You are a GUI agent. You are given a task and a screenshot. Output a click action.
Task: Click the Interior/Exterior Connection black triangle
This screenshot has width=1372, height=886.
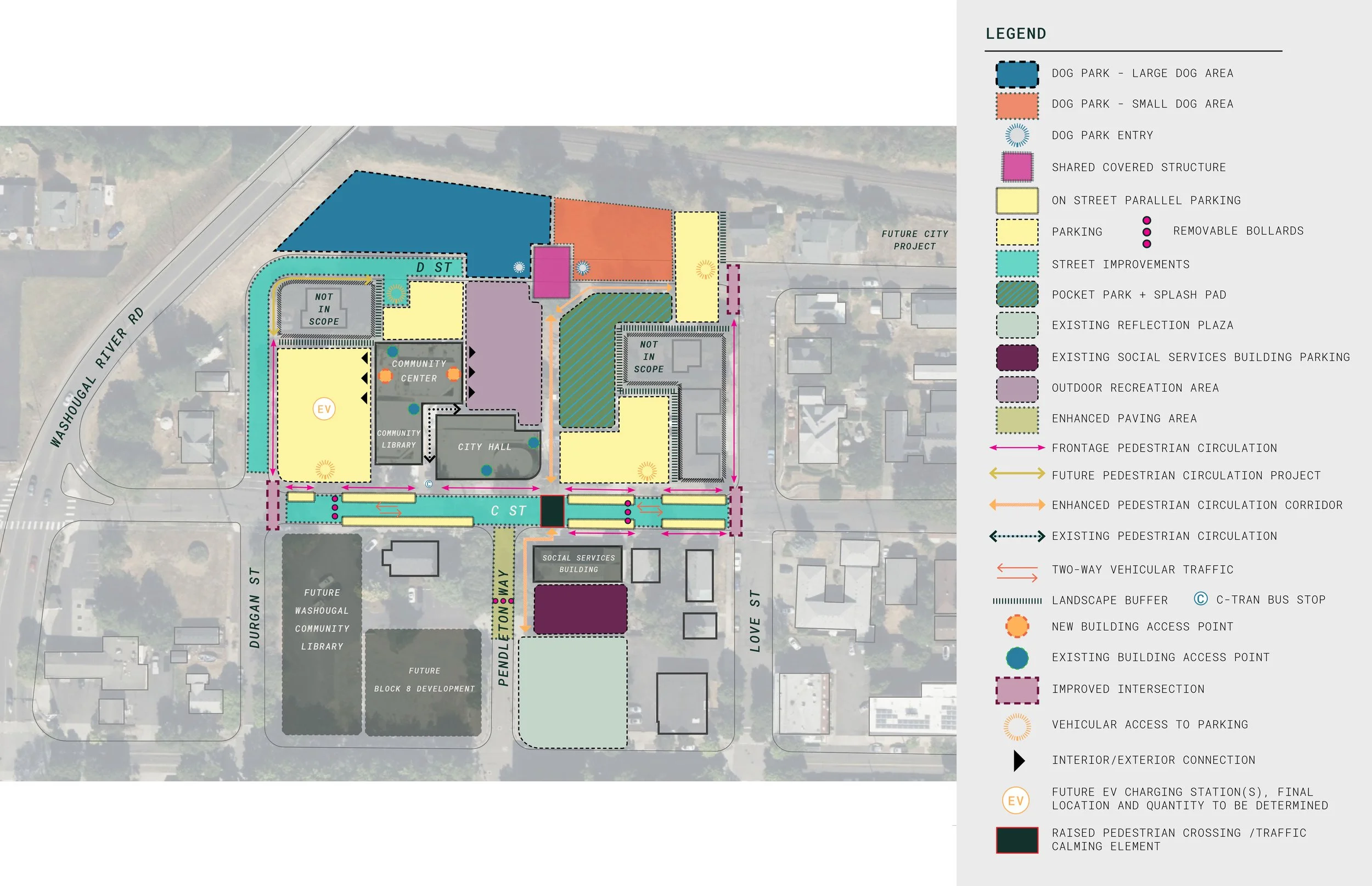[1019, 760]
